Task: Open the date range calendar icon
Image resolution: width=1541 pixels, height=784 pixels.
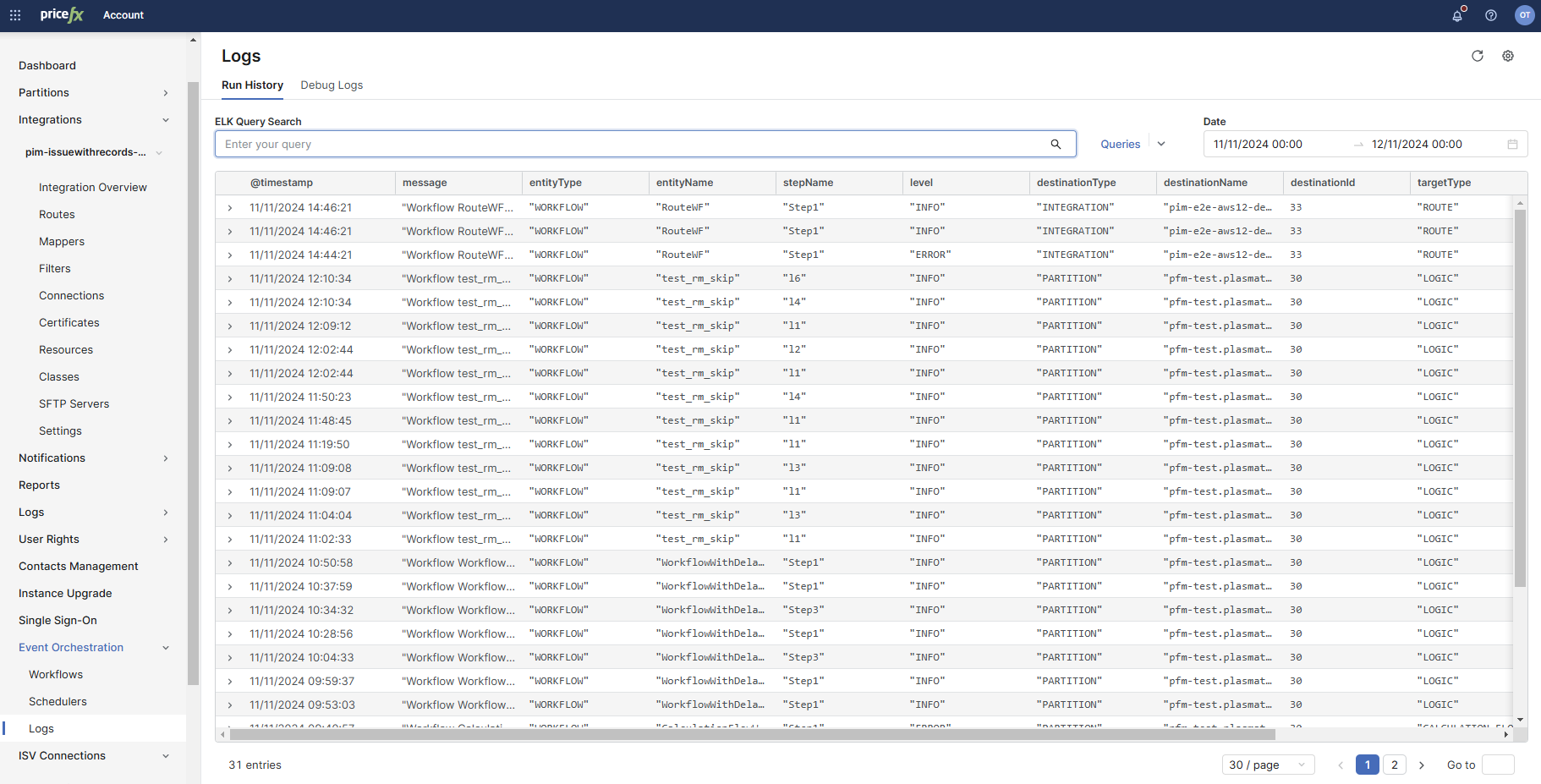Action: point(1512,145)
